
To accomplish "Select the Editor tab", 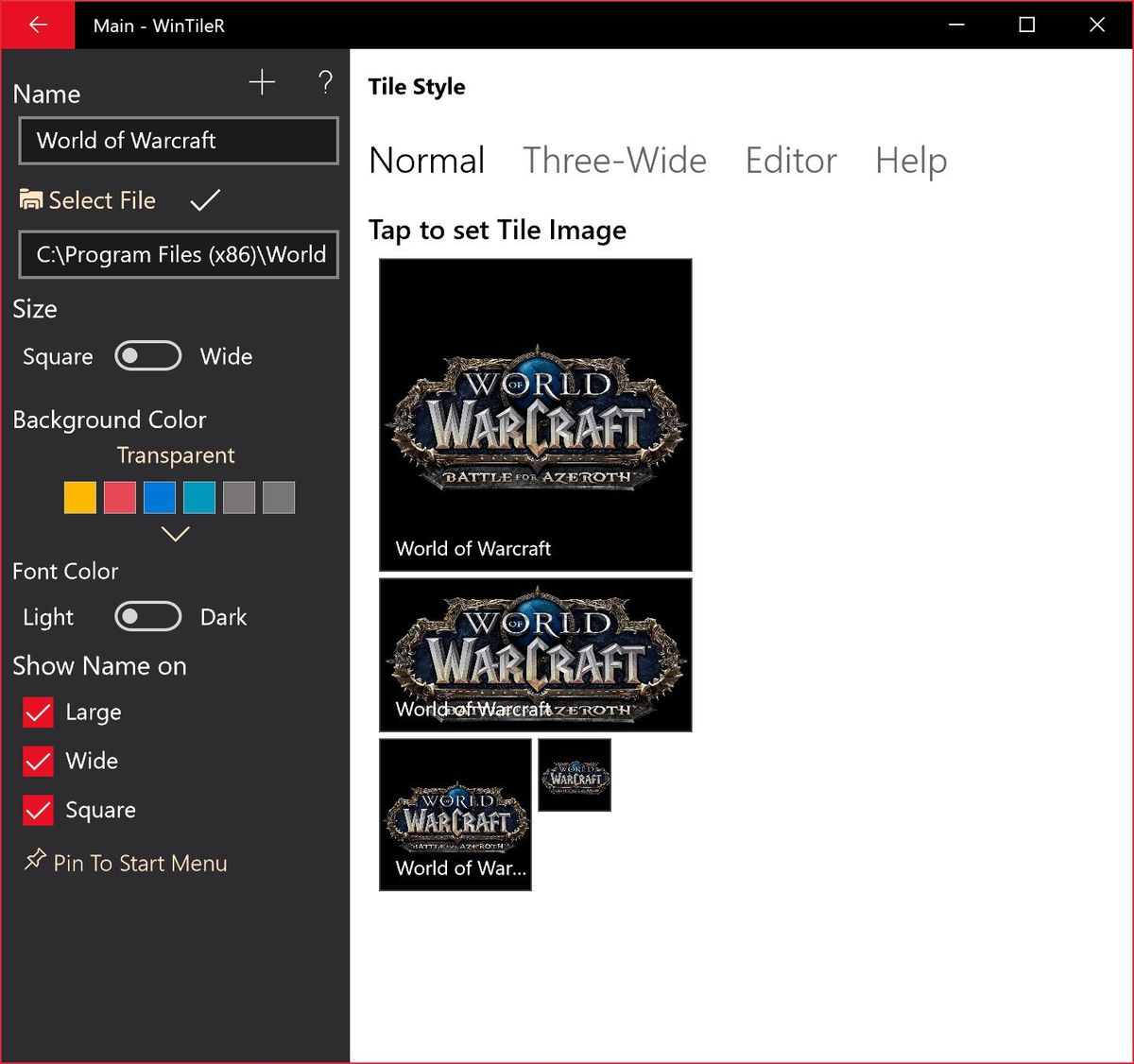I will click(791, 161).
